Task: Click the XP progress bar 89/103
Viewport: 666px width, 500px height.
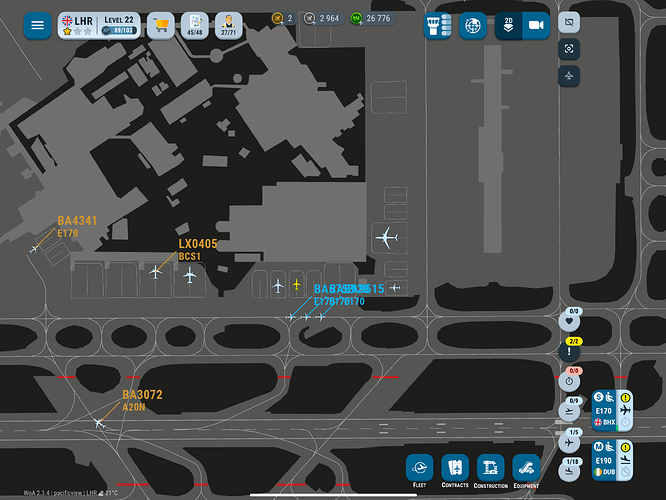Action: tap(120, 30)
